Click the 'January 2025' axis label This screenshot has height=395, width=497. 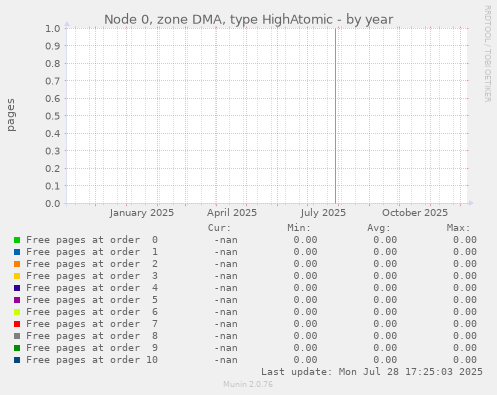pos(142,213)
